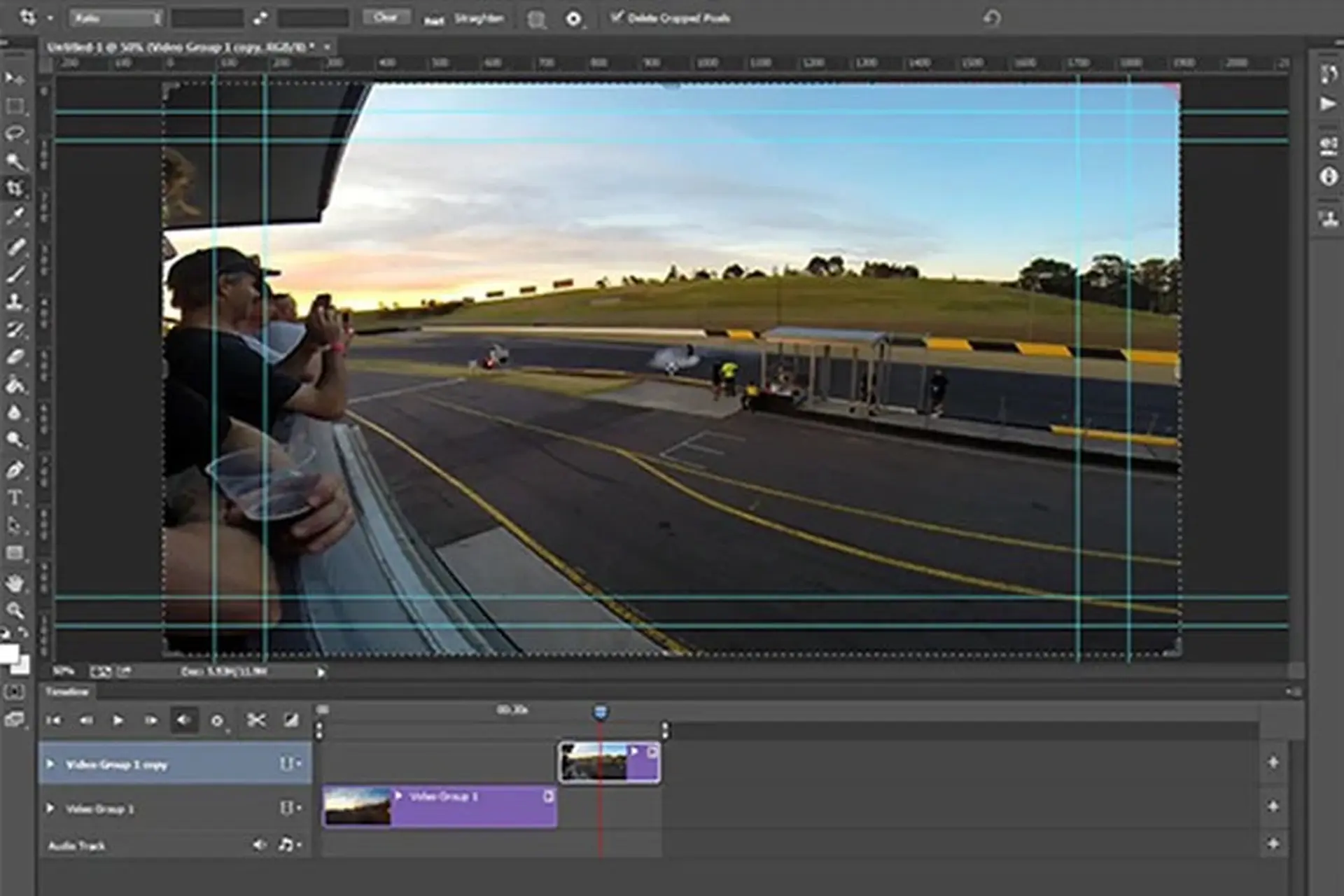Select the Lasso tool

[15, 133]
